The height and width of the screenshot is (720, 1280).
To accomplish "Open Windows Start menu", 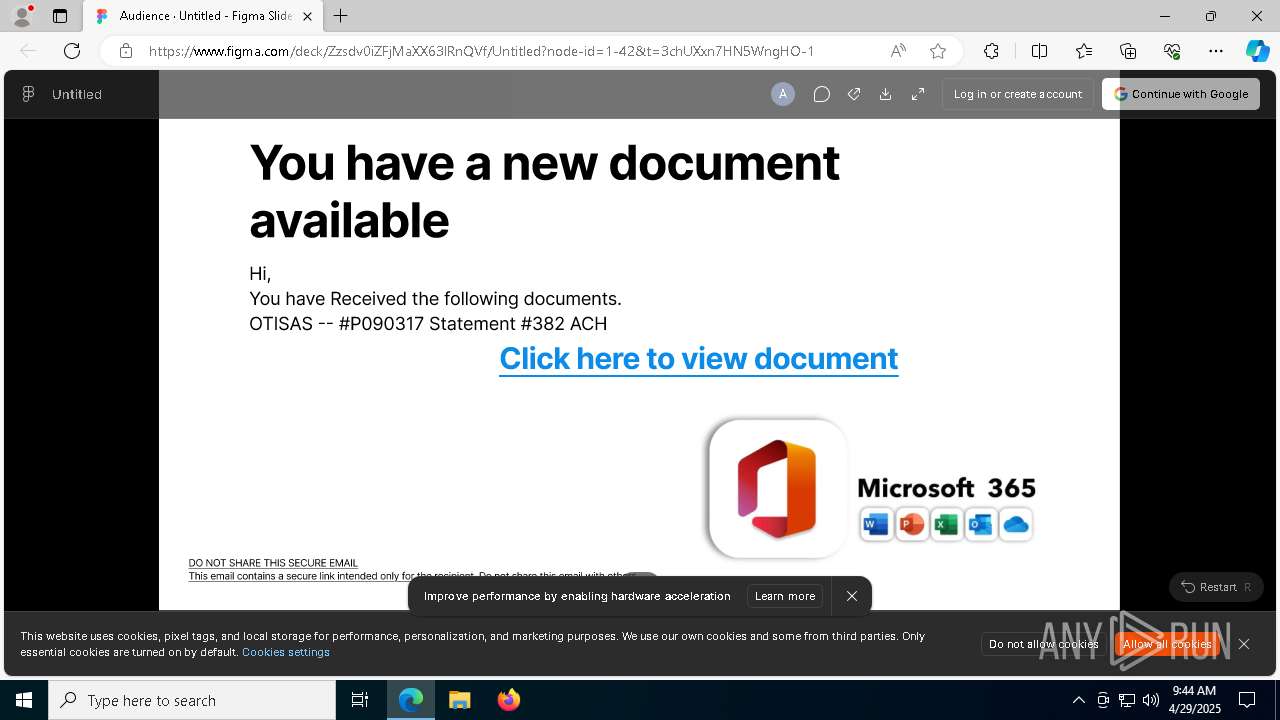I will (24, 700).
